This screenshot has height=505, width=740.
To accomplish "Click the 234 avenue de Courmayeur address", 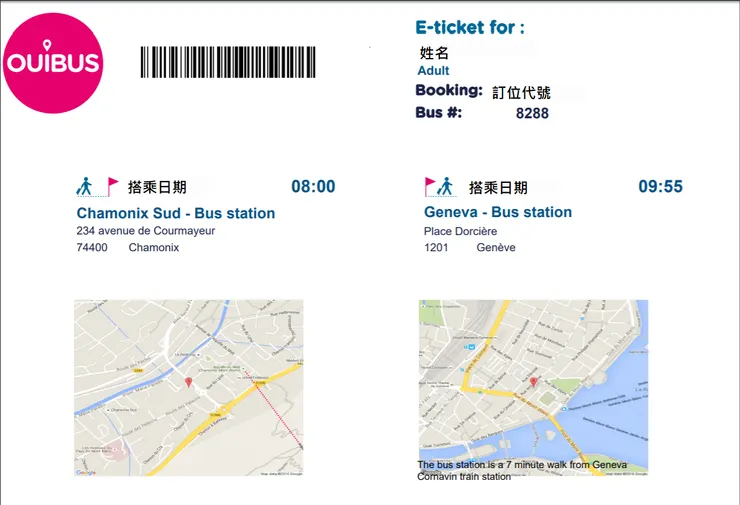I will click(145, 231).
